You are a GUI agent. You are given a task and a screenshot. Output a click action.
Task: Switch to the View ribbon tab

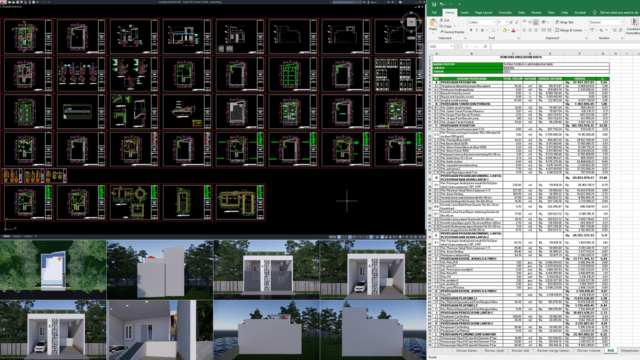pos(551,13)
